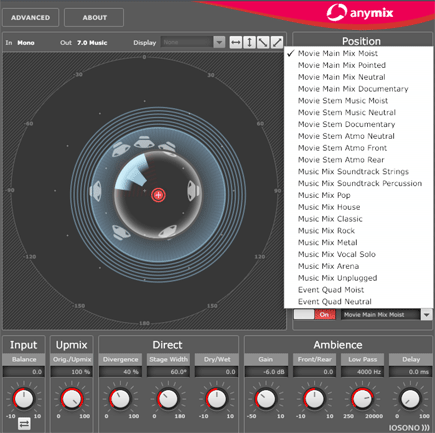Click the Divergence value field 40 %

click(x=120, y=372)
